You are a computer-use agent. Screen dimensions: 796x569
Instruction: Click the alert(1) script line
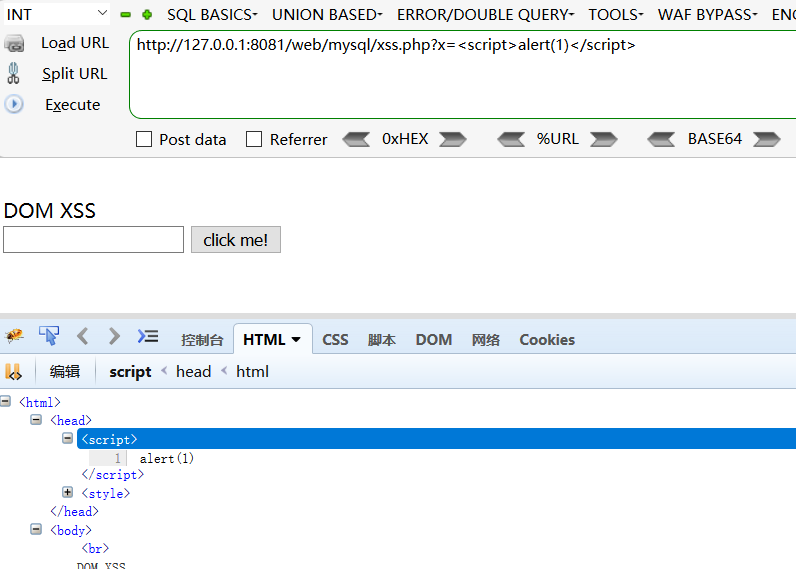click(x=167, y=458)
